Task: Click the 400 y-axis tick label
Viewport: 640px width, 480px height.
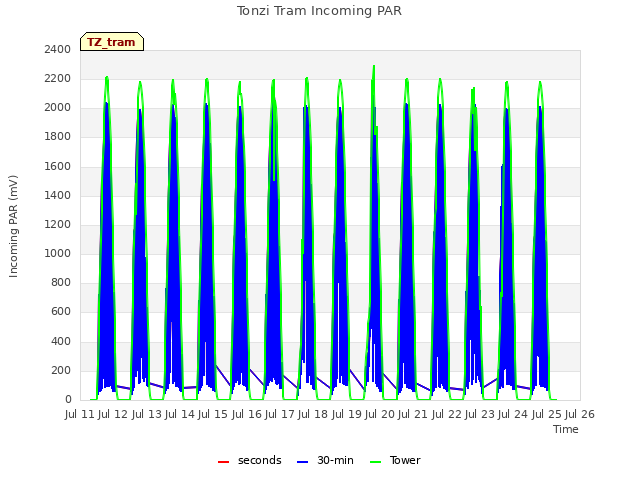Action: 61,341
